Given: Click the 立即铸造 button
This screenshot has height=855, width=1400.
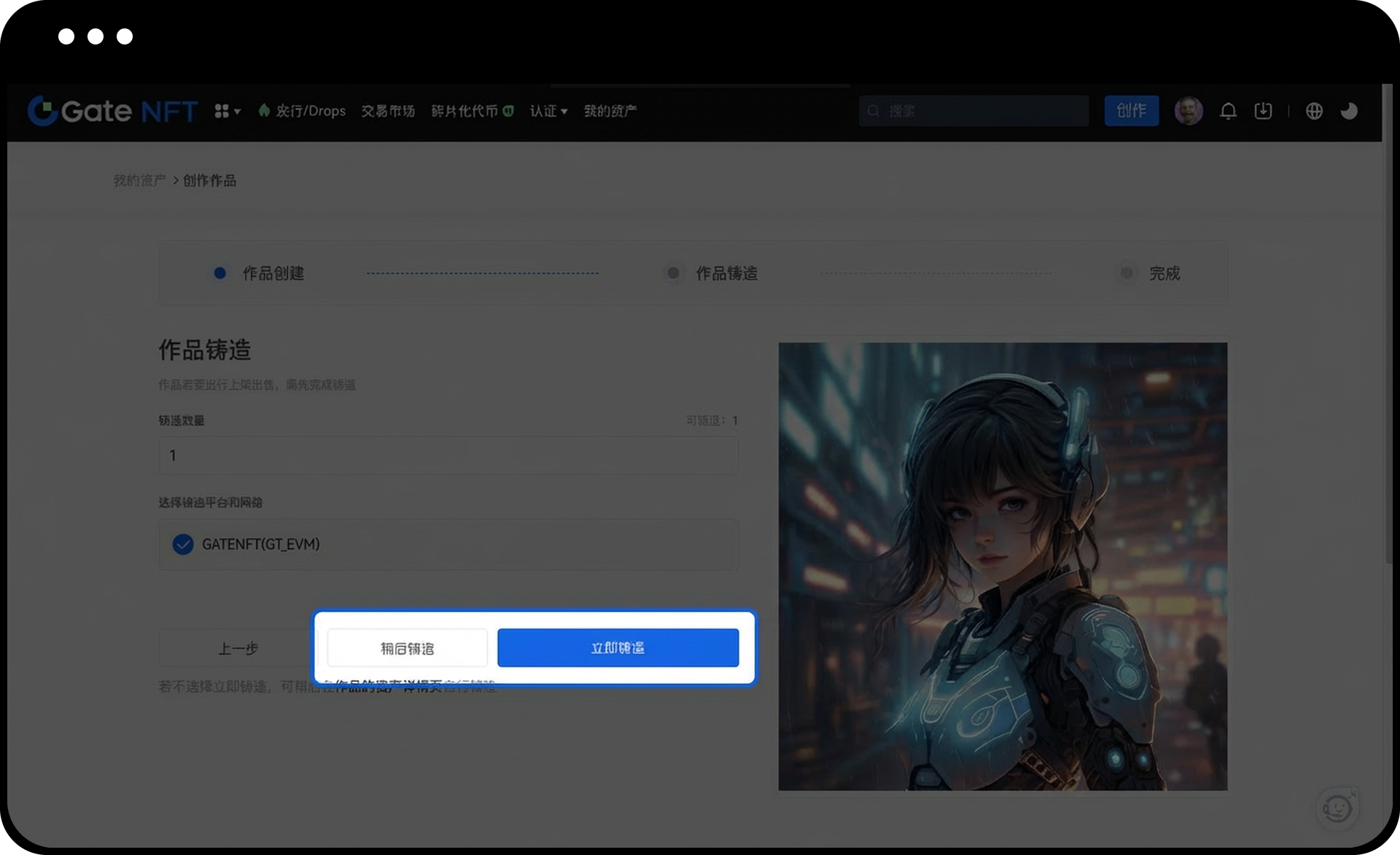Looking at the screenshot, I should tap(618, 648).
